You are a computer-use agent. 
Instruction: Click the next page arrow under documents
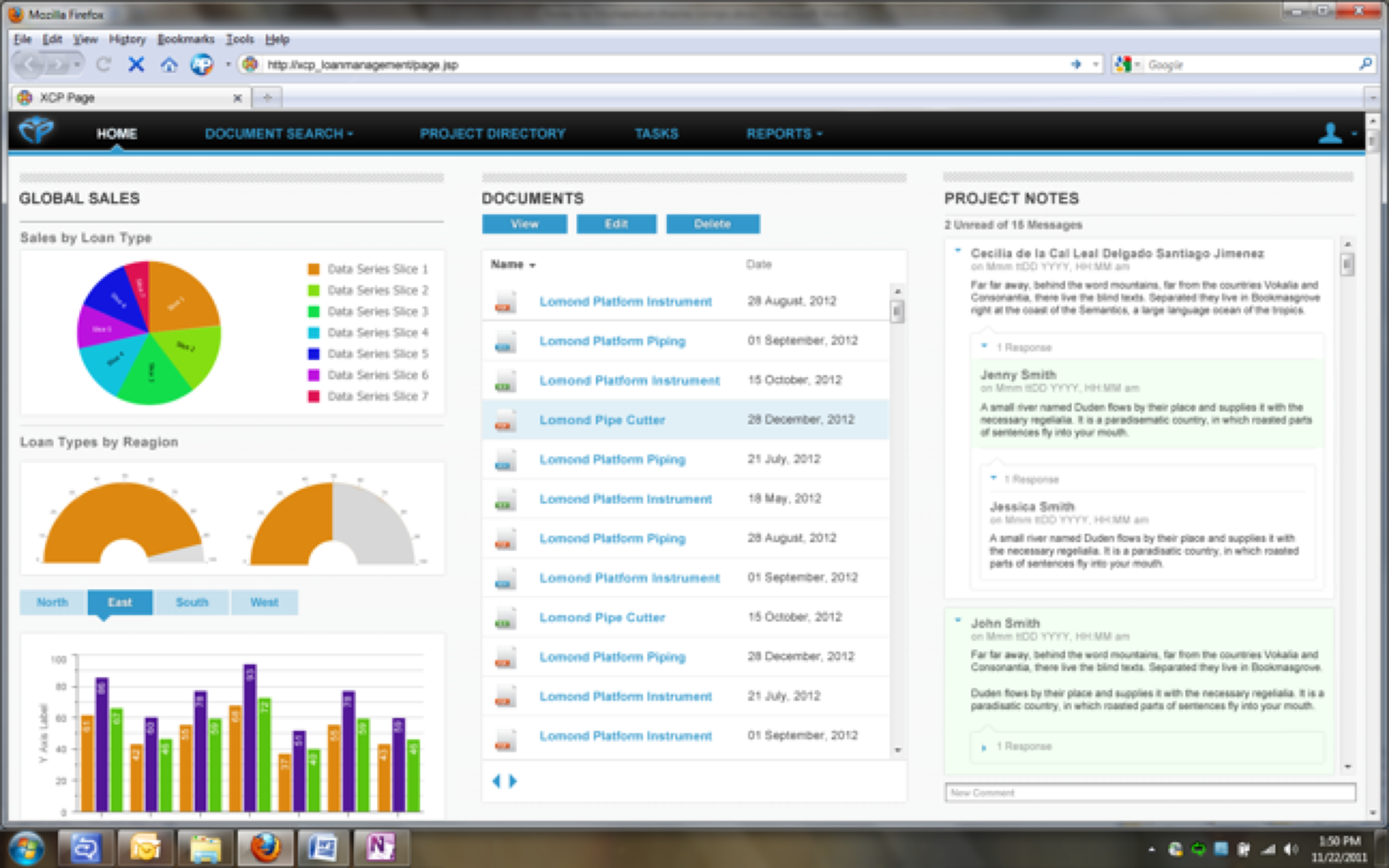pyautogui.click(x=513, y=781)
